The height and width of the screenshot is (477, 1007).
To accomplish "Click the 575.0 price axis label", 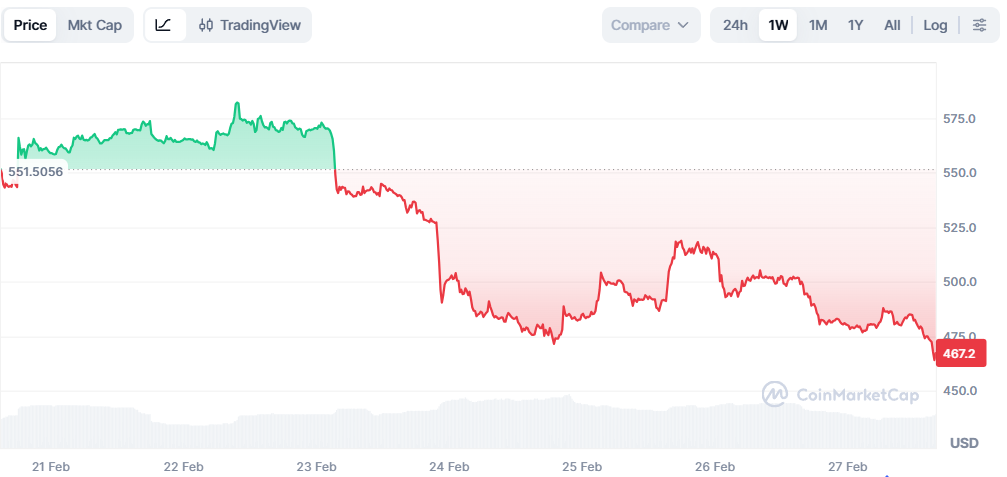I will click(x=961, y=119).
